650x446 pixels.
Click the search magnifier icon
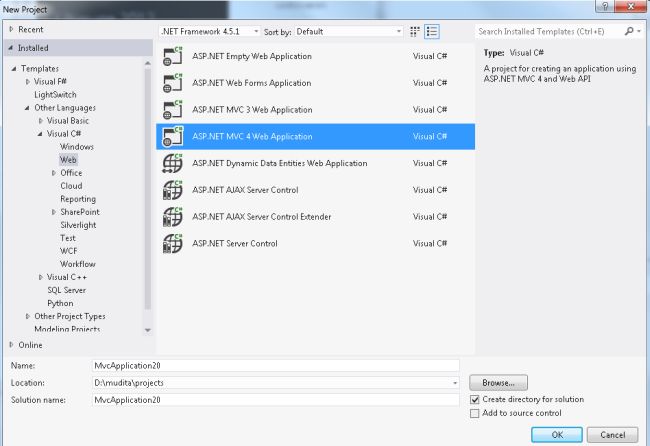(x=629, y=31)
